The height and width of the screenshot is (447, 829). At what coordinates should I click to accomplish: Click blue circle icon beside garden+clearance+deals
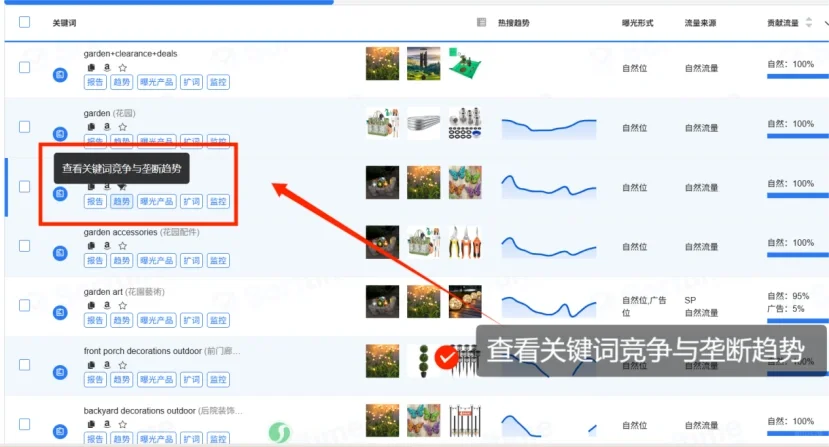(x=60, y=75)
